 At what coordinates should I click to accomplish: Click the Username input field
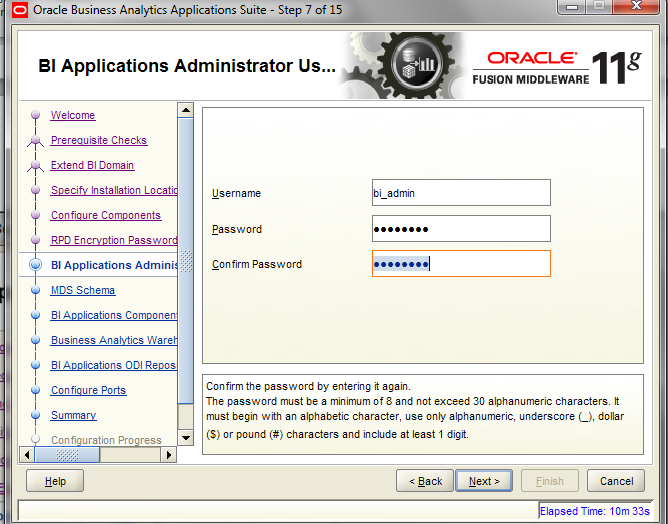pyautogui.click(x=461, y=193)
